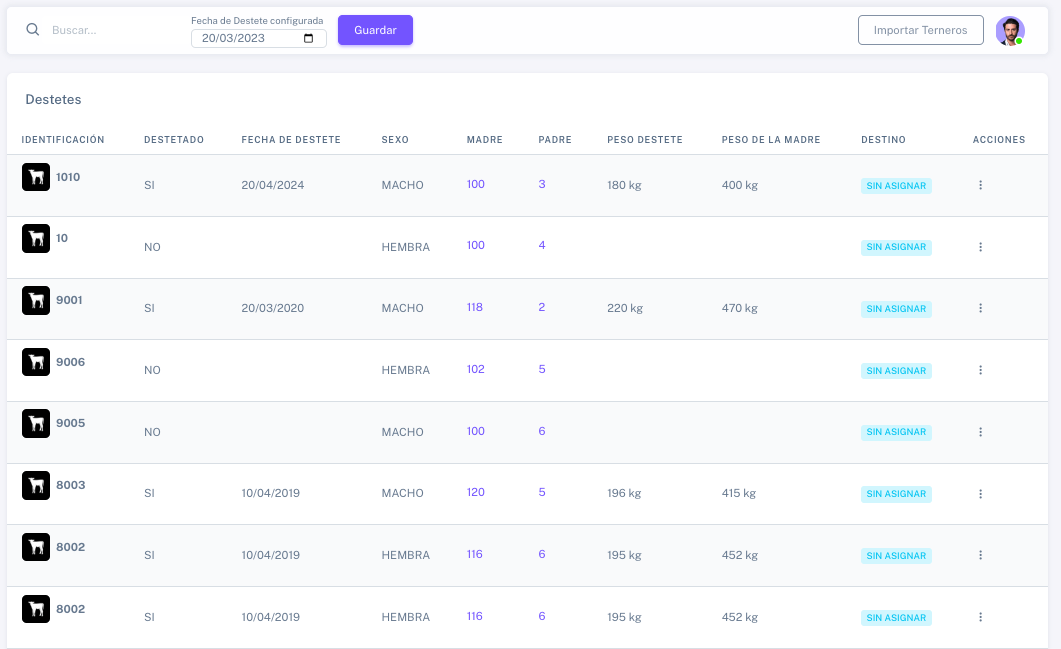Click the DESTETADO column header
This screenshot has height=649, width=1061.
(174, 140)
